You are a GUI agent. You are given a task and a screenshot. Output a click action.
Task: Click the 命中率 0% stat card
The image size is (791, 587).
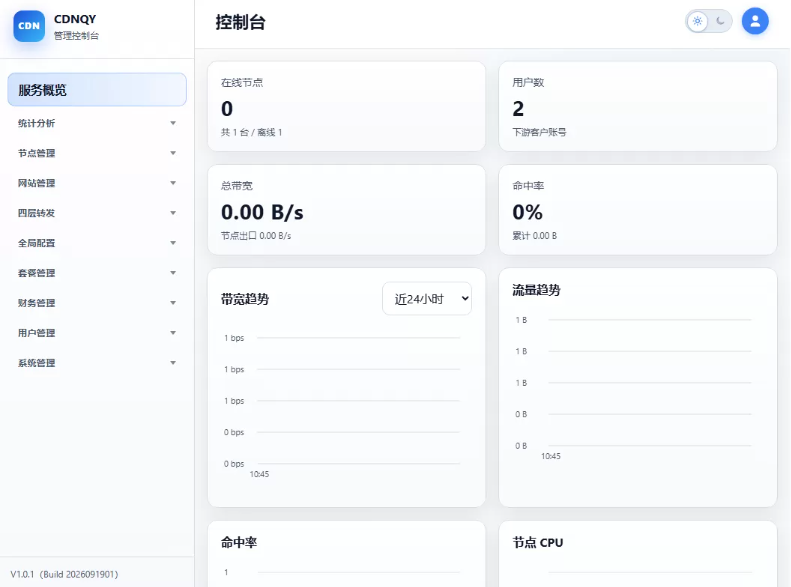(x=638, y=210)
